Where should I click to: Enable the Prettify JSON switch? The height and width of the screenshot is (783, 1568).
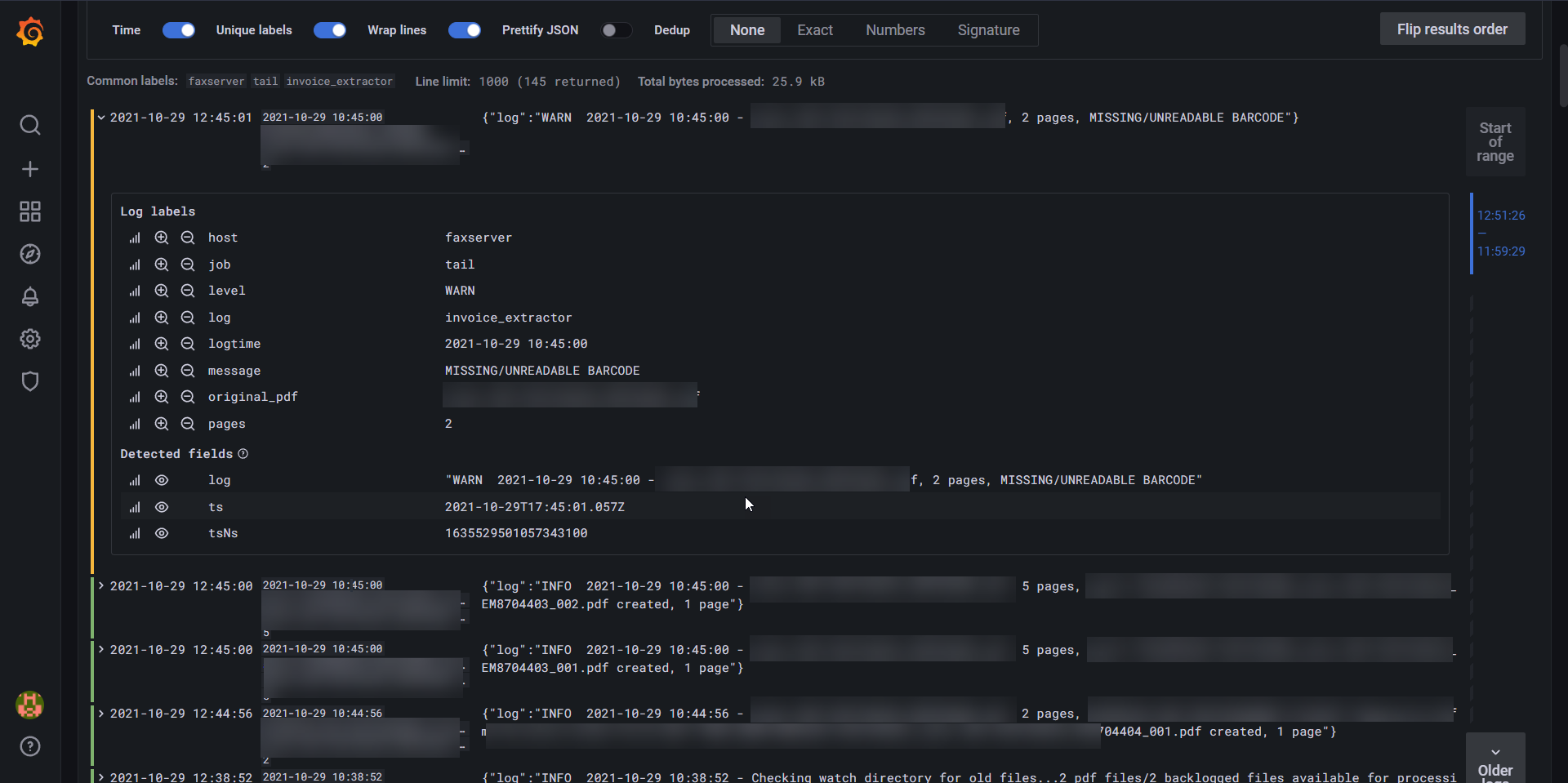tap(617, 30)
